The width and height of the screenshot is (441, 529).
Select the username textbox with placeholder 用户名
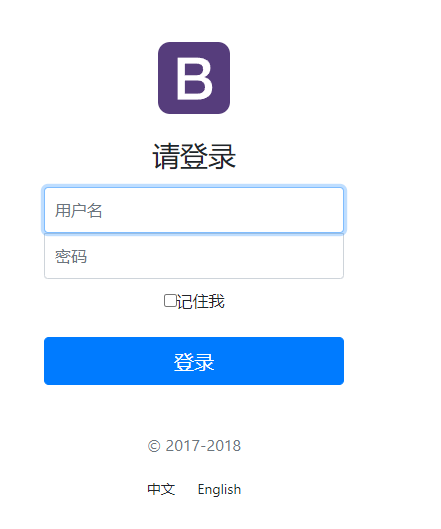click(x=194, y=210)
